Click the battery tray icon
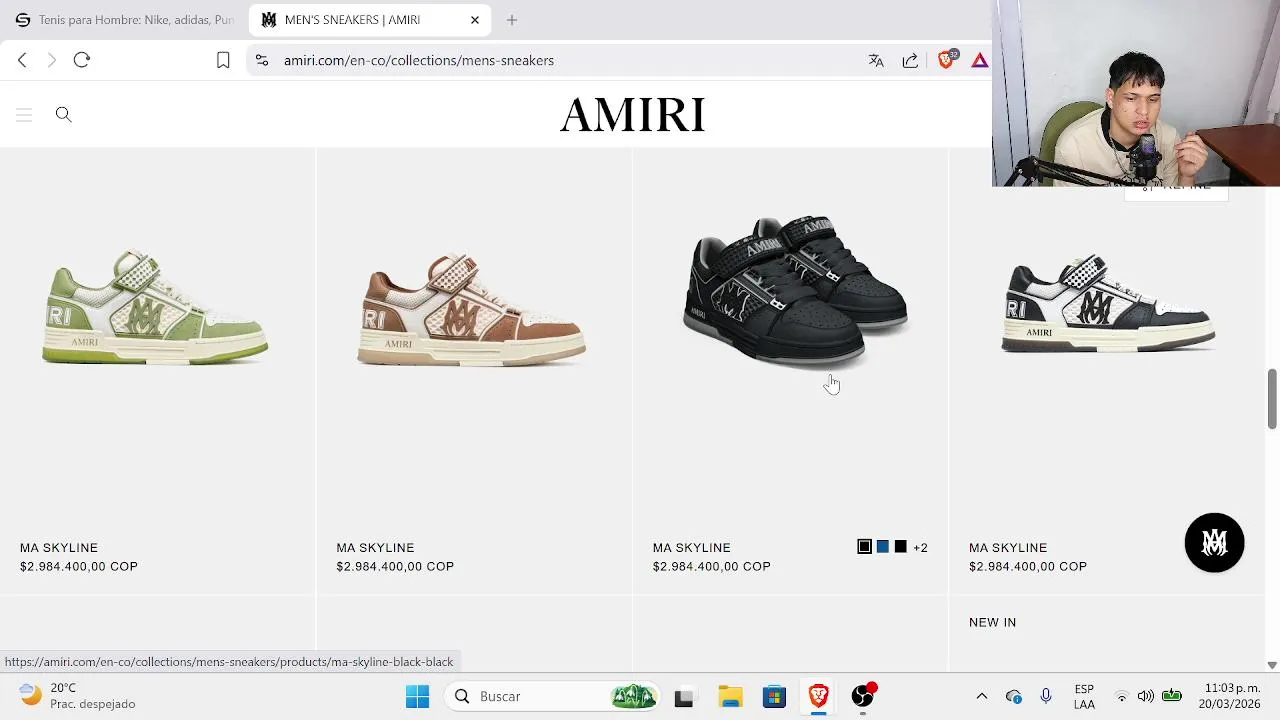 point(1172,696)
